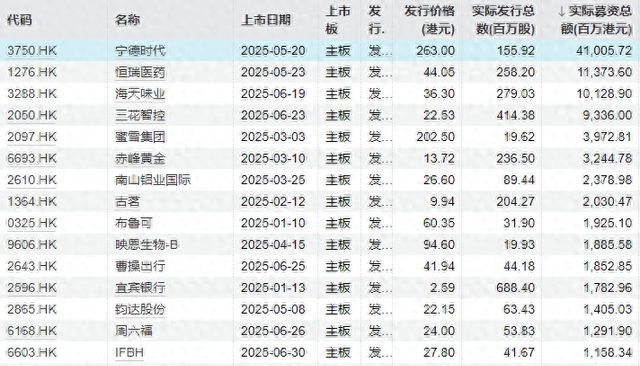Click the 上市板 column header
Image resolution: width=640 pixels, height=366 pixels.
[x=338, y=20]
